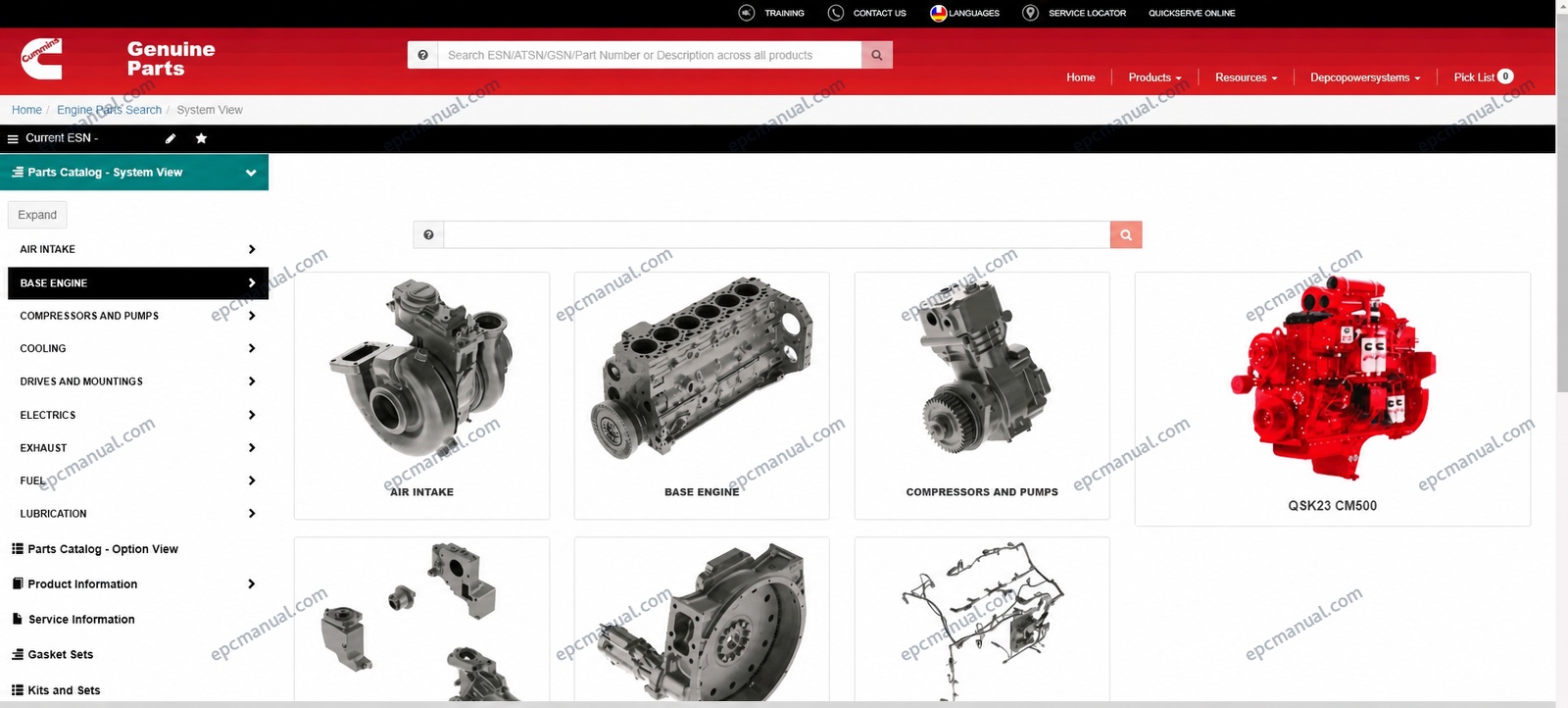Click the Product Information book icon
Viewport: 1568px width, 708px height.
(x=18, y=583)
